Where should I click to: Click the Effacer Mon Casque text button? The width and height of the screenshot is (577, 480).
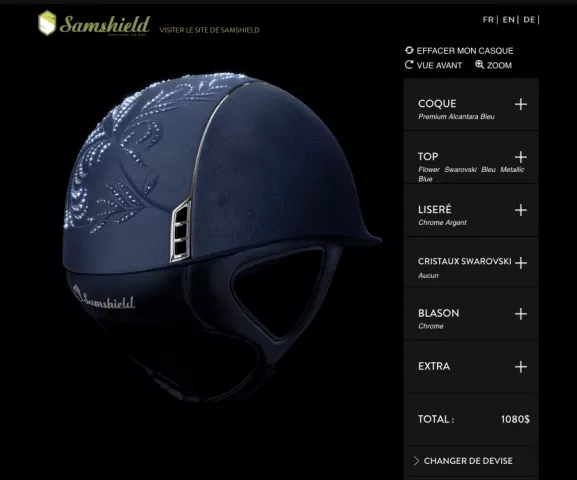465,50
